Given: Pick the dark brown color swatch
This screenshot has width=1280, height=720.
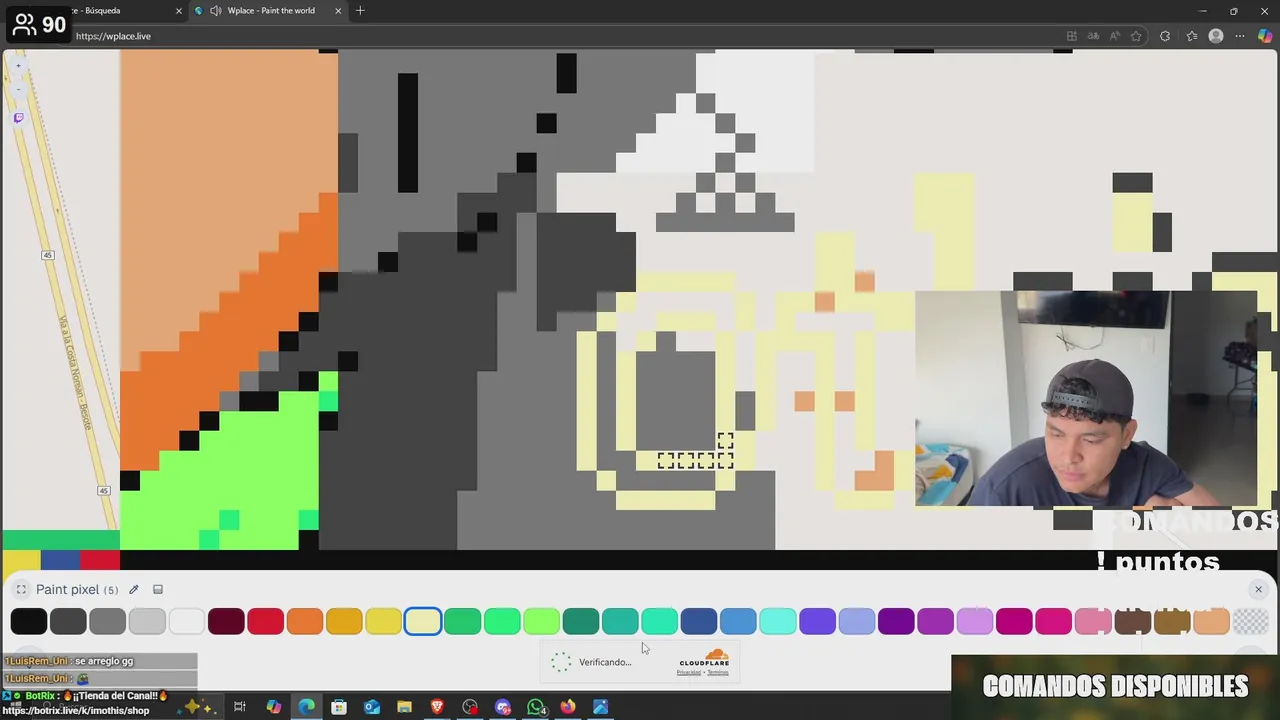Looking at the screenshot, I should [1132, 621].
